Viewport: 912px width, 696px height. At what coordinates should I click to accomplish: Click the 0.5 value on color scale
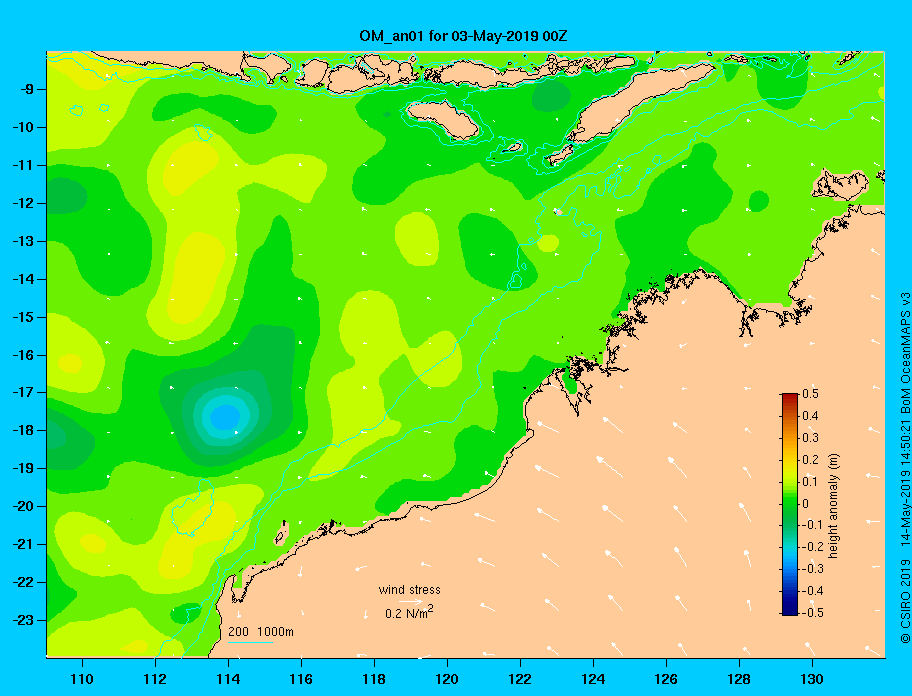coord(810,394)
